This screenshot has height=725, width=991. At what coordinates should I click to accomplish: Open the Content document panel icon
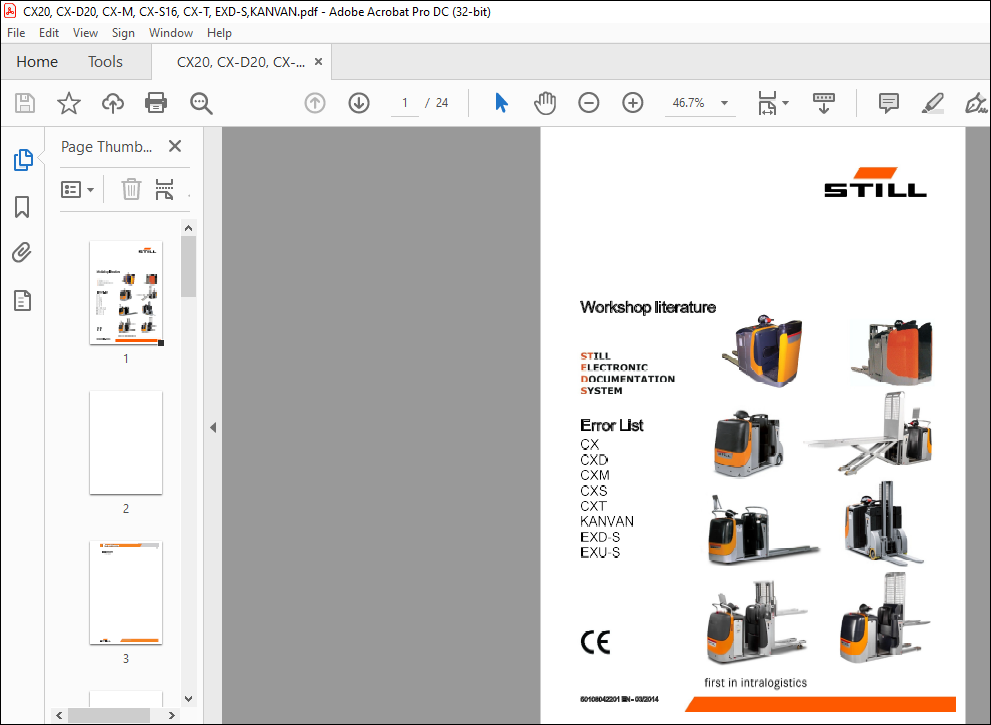coord(22,301)
